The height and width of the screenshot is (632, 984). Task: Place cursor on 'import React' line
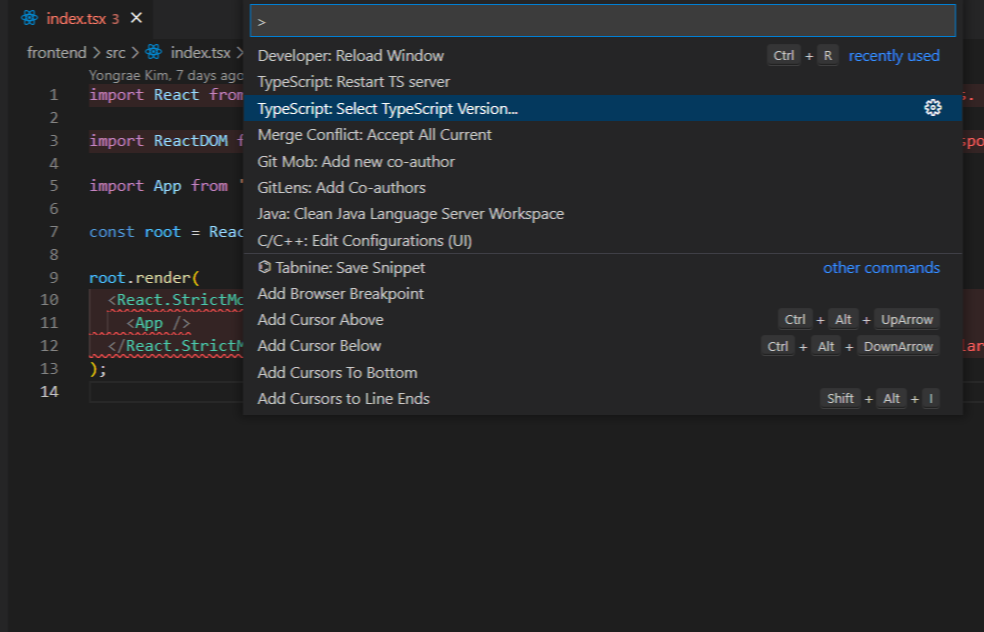tap(166, 95)
